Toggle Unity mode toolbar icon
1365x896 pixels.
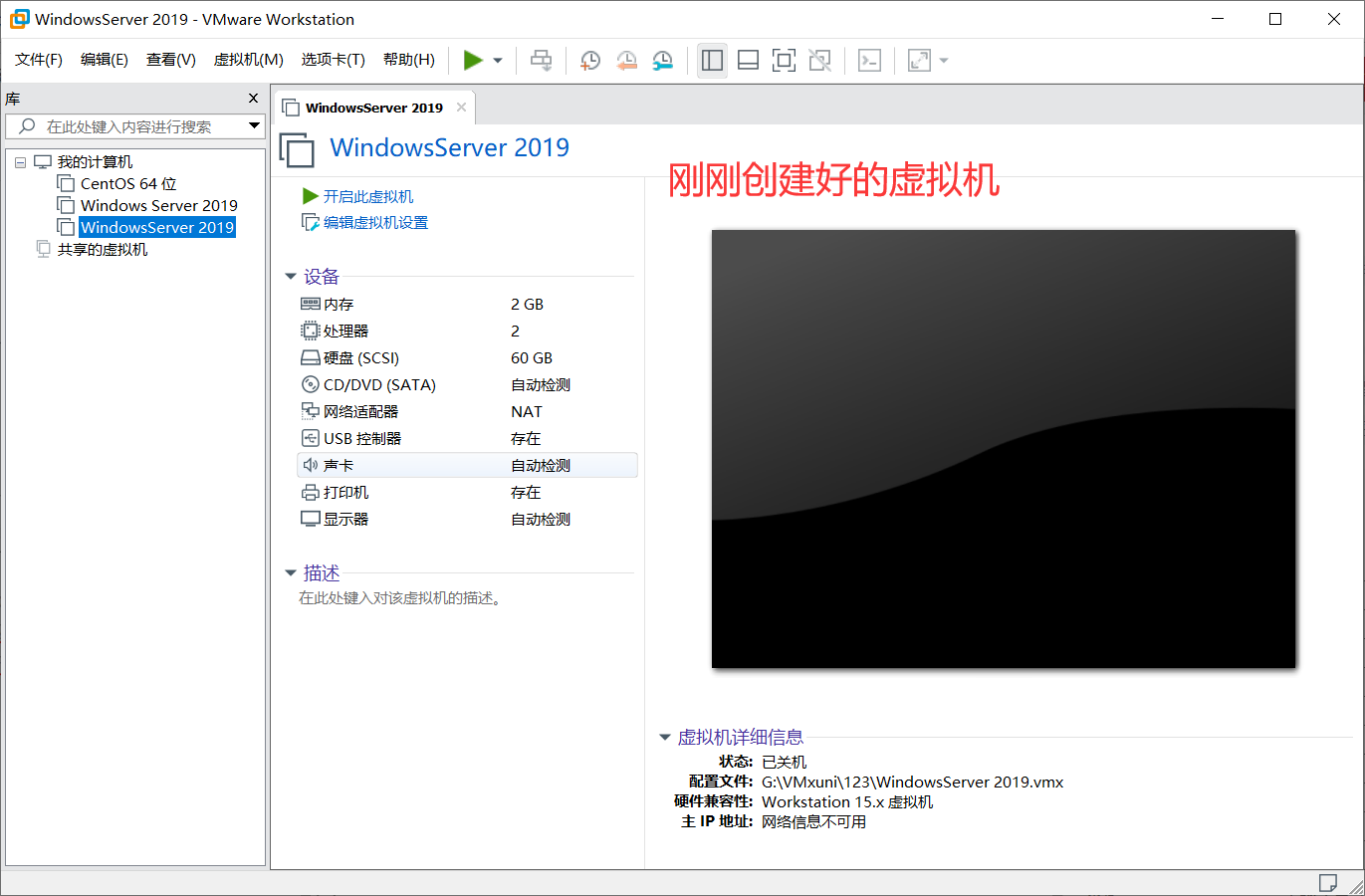(x=819, y=61)
